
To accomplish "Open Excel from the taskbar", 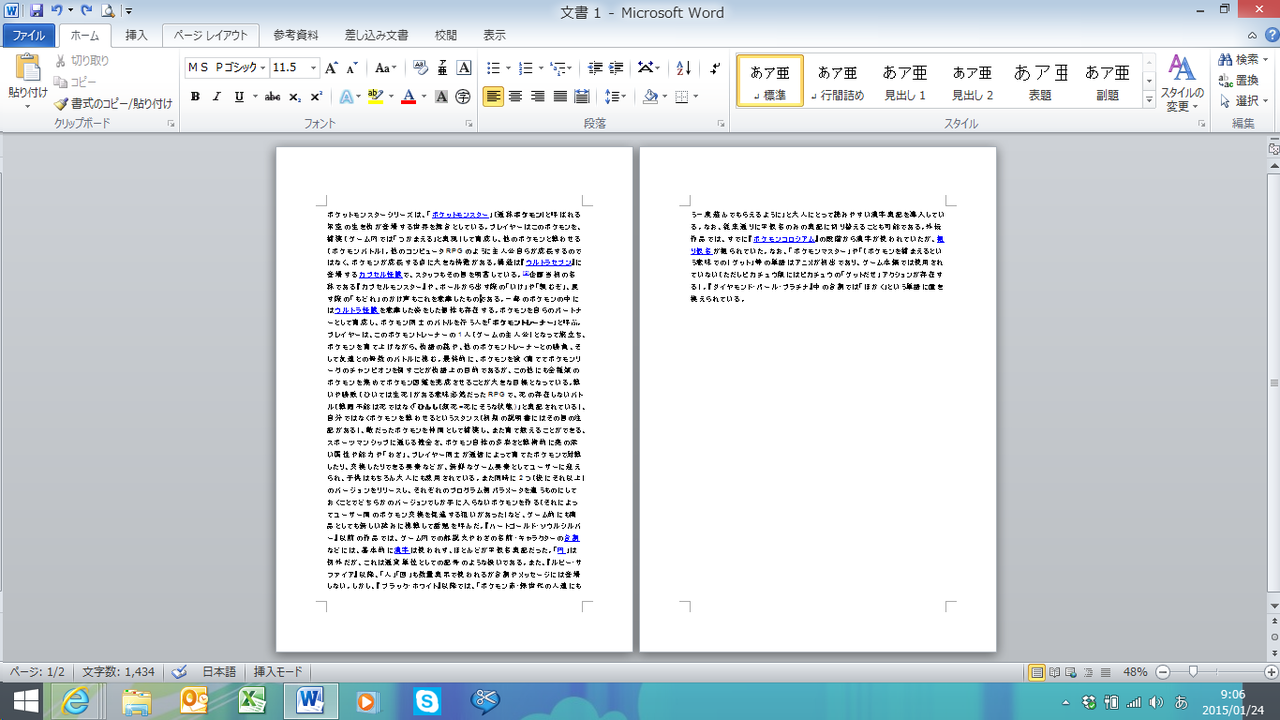I will pyautogui.click(x=251, y=702).
